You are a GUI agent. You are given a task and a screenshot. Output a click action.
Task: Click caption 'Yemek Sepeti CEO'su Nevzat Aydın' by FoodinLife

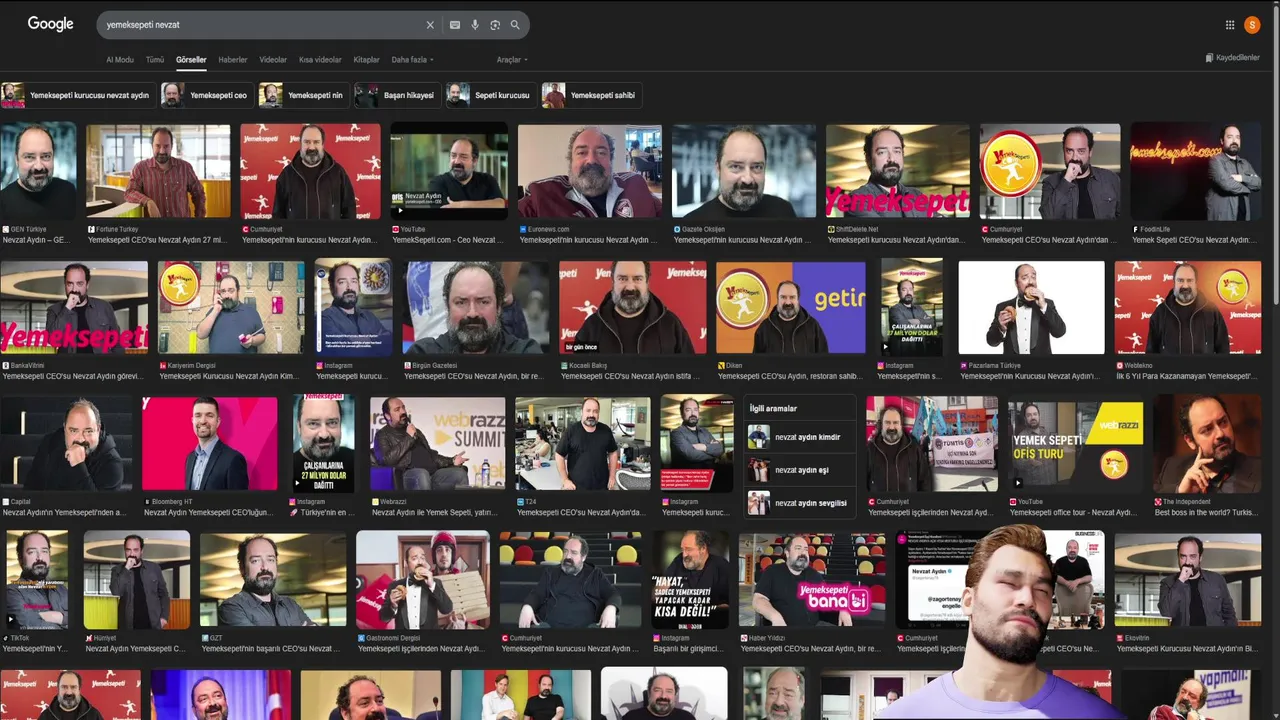tap(1195, 240)
